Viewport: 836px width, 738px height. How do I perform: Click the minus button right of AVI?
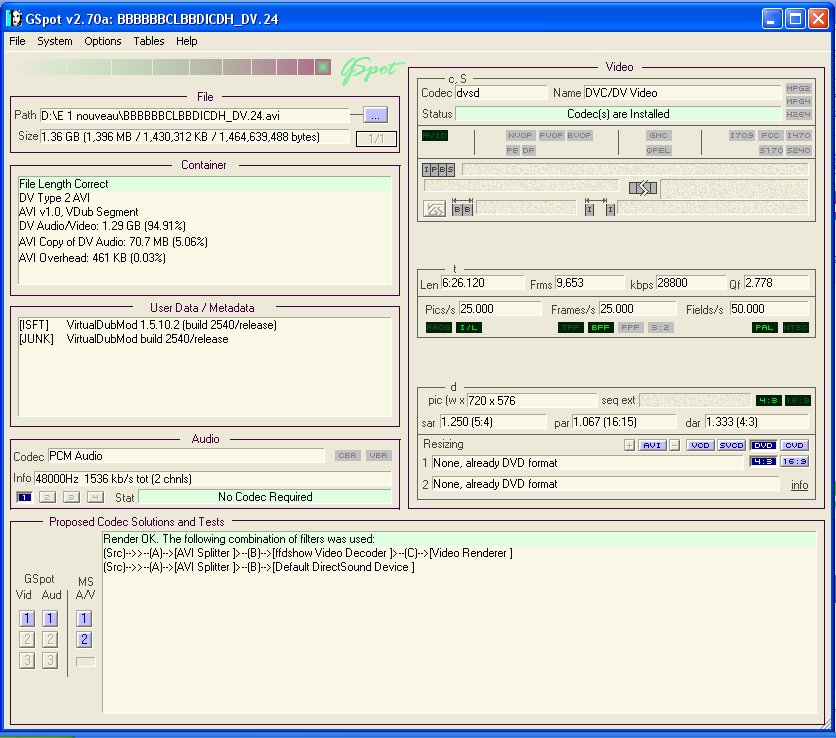[x=674, y=445]
